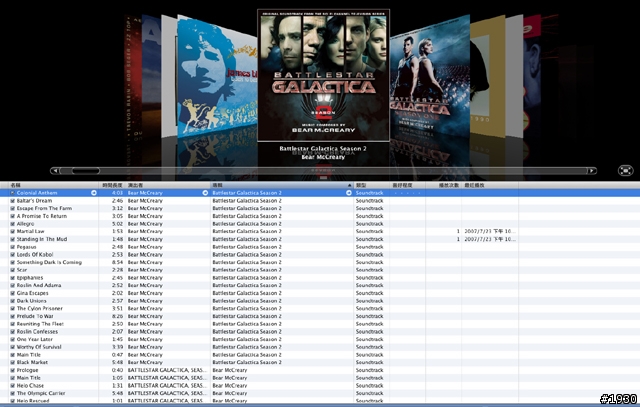Viewport: 640px width, 407px height.
Task: Select the Standing In The Mud track
Action: coord(42,239)
